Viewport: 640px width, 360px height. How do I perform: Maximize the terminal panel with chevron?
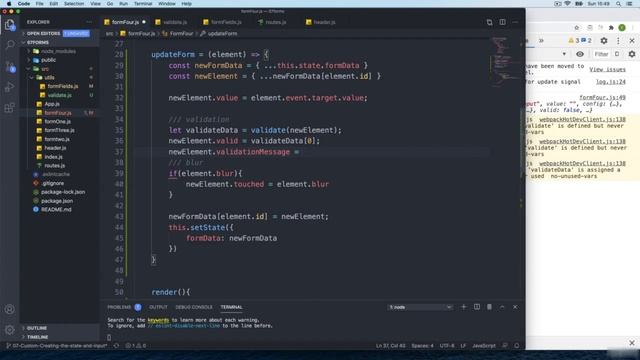pos(502,307)
